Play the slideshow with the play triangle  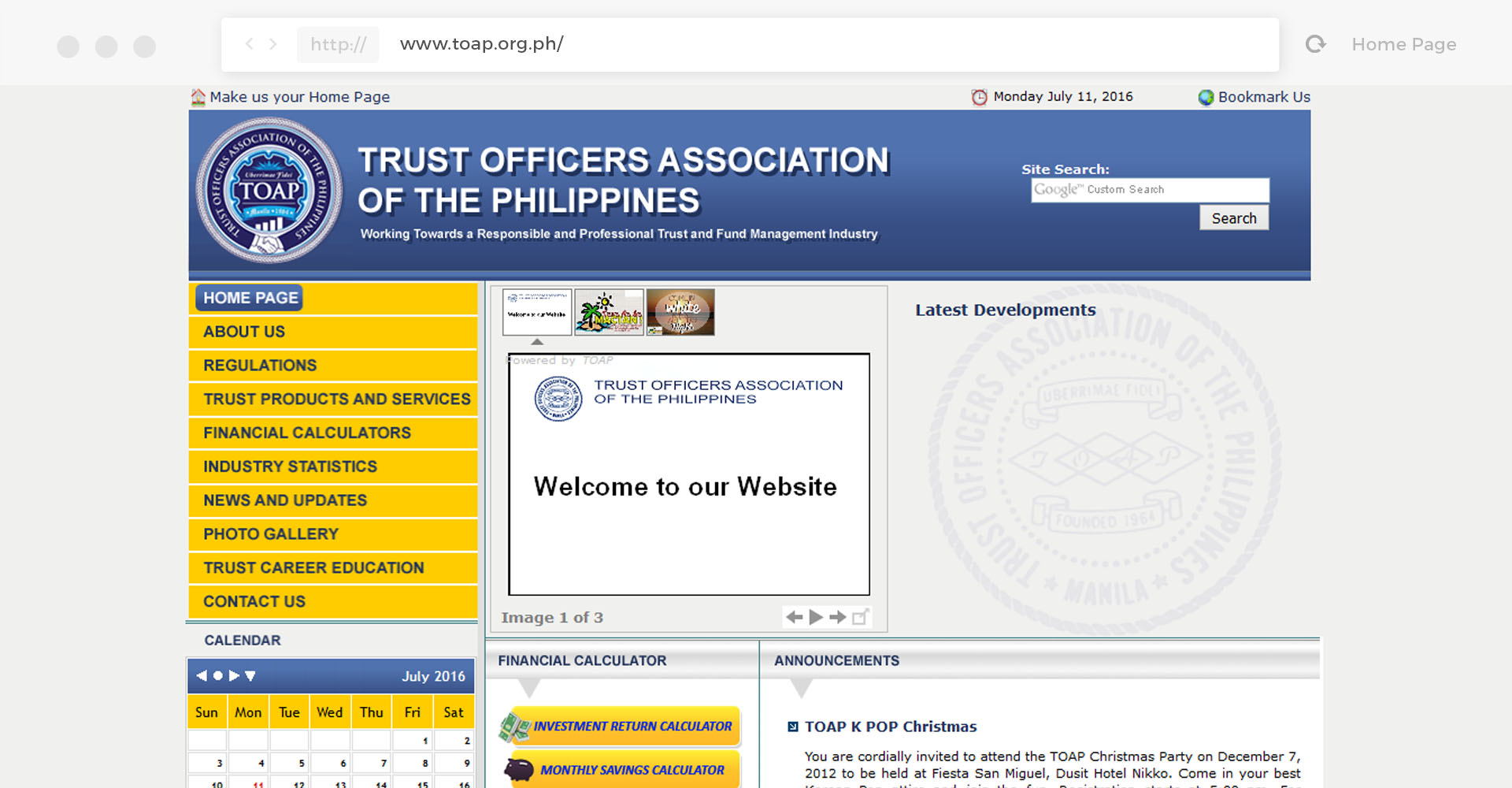pyautogui.click(x=816, y=617)
